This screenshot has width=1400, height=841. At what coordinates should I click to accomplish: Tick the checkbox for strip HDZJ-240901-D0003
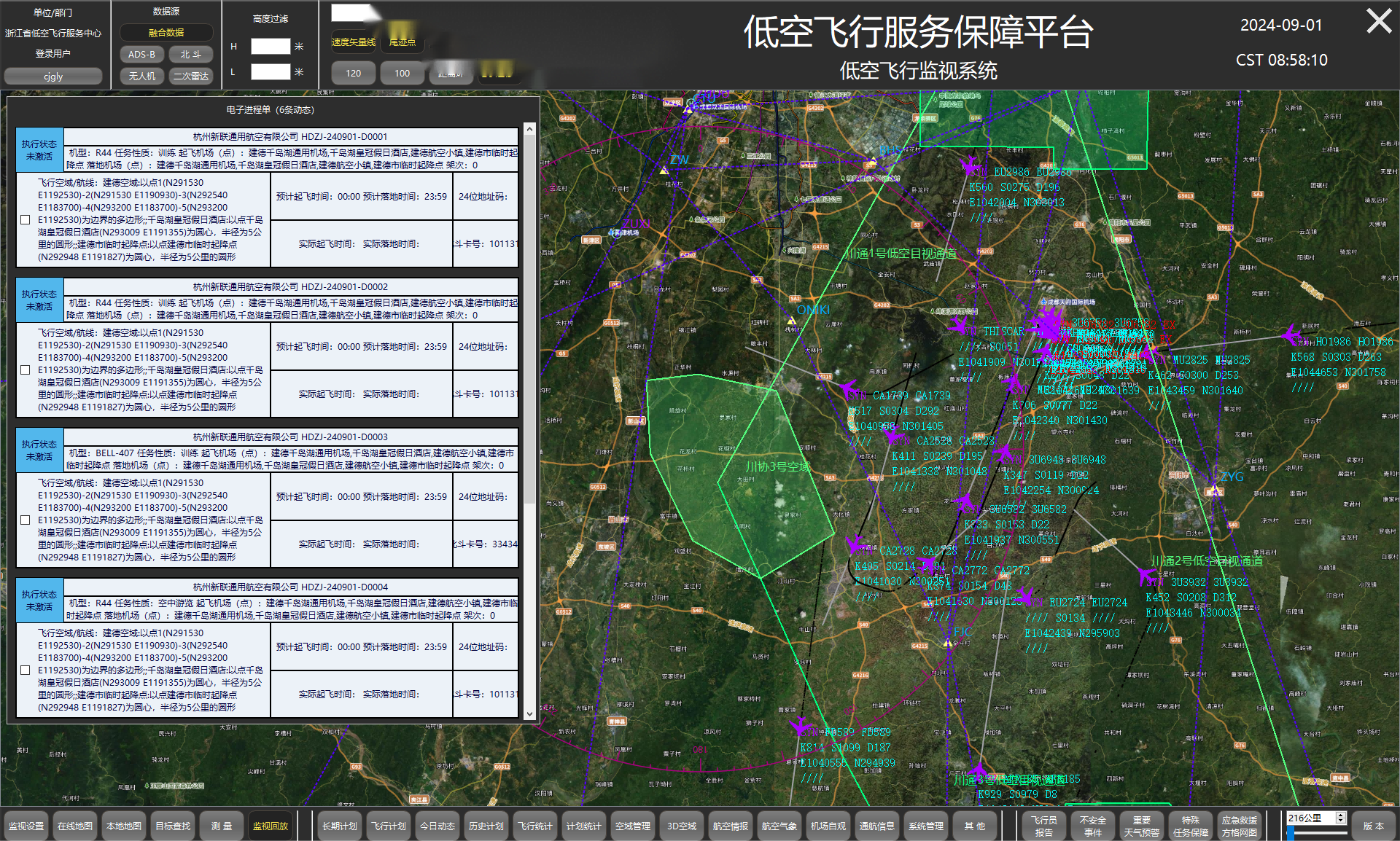pyautogui.click(x=26, y=520)
